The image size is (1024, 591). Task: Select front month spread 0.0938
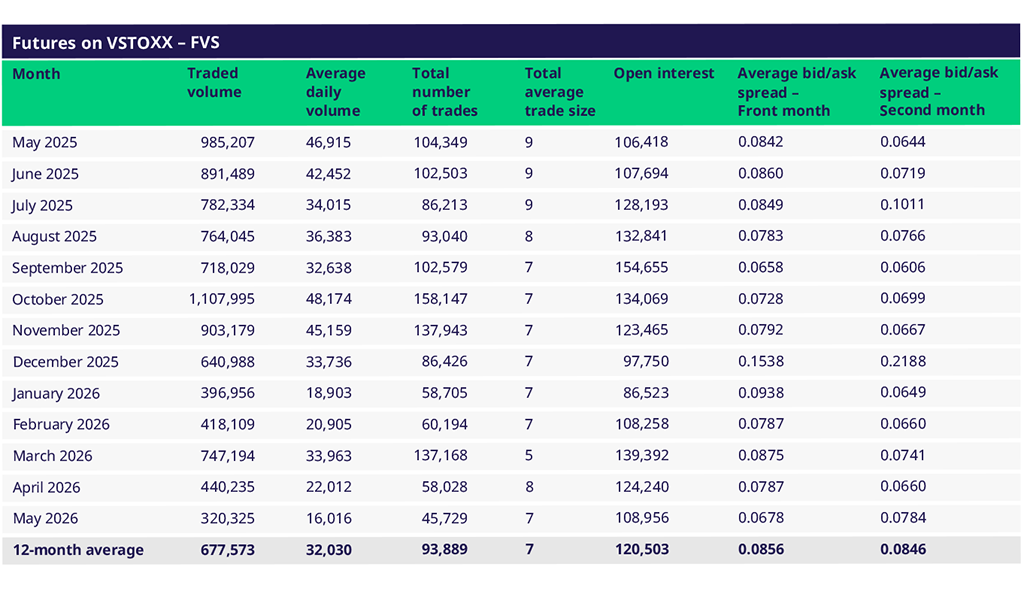[761, 393]
